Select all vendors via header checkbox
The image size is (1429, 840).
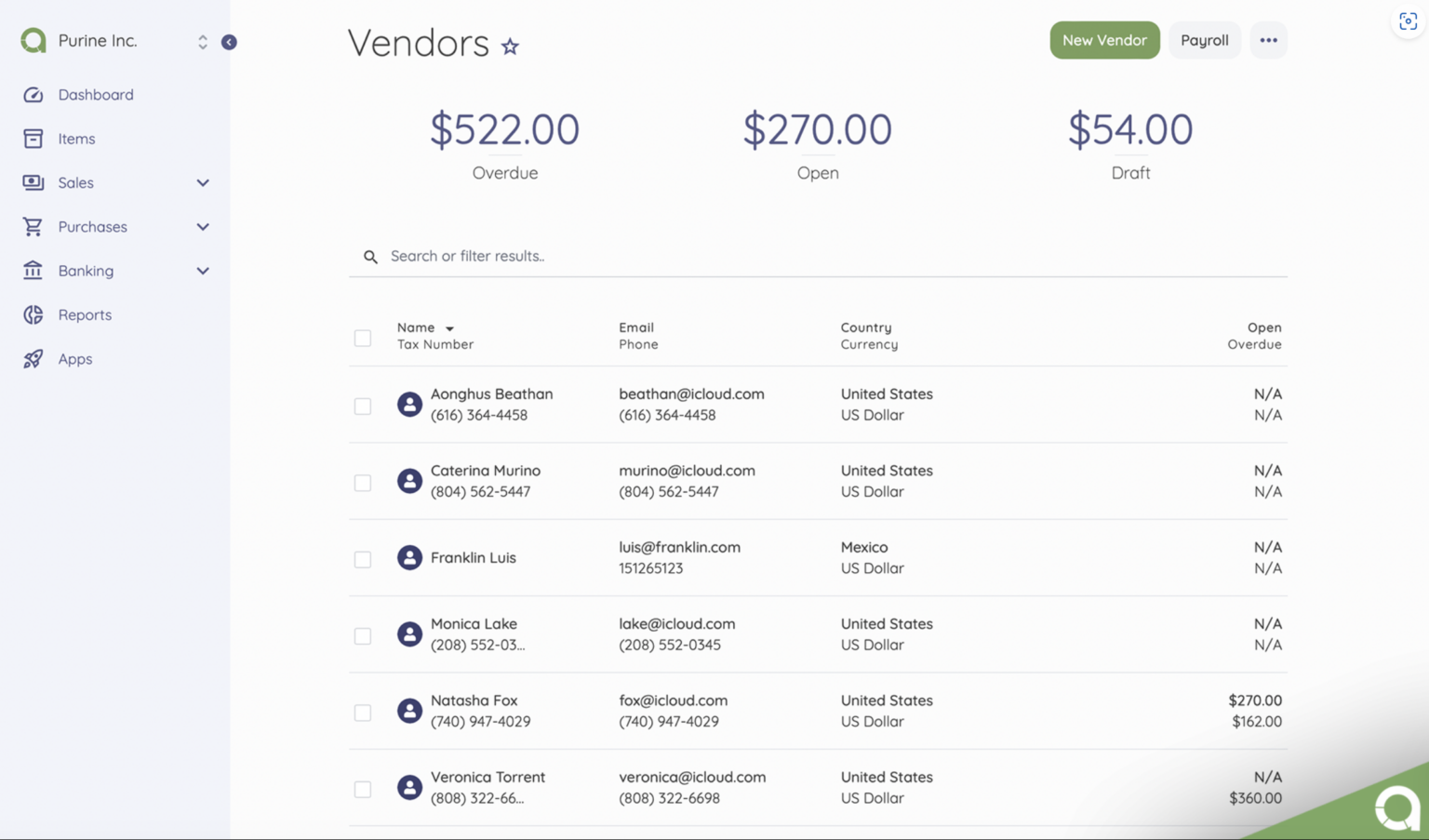tap(363, 338)
